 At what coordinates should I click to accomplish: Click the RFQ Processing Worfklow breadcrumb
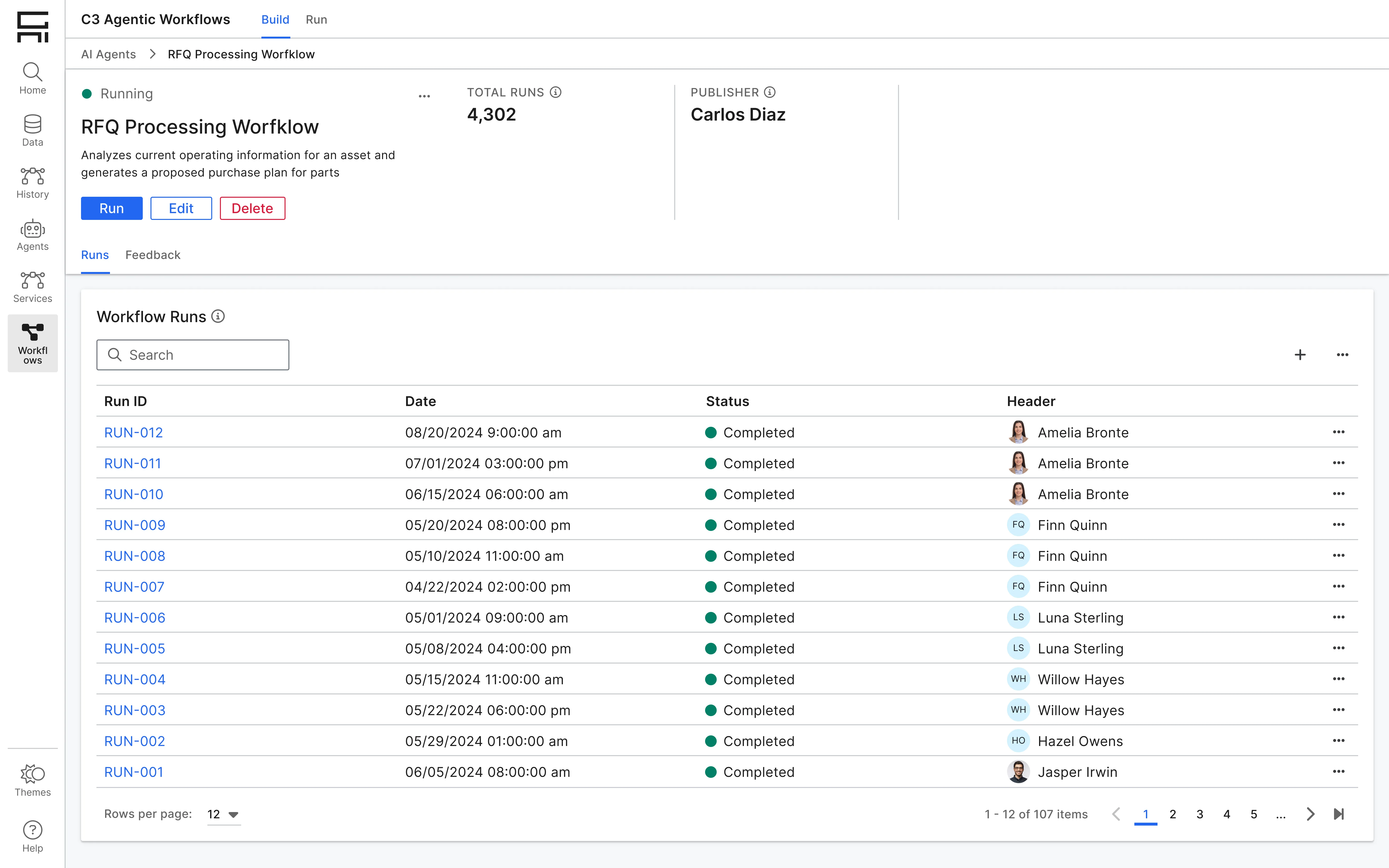(x=241, y=54)
